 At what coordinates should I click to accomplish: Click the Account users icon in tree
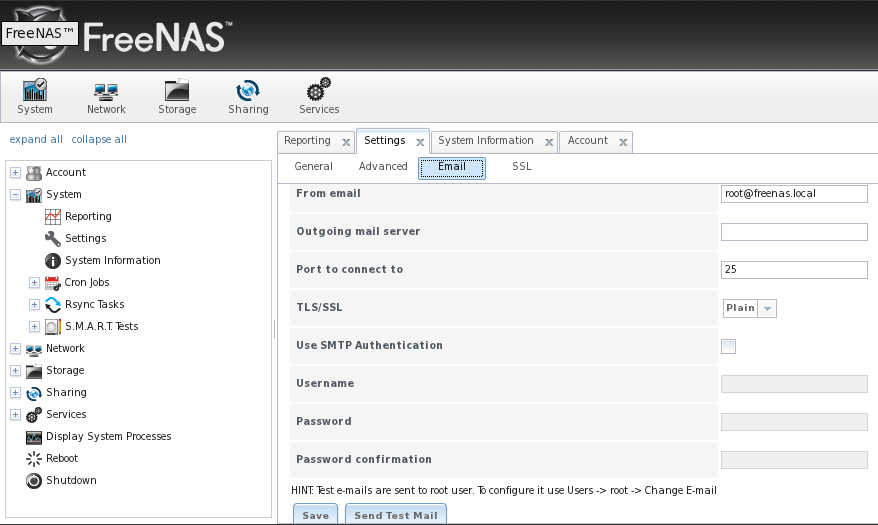(x=34, y=173)
